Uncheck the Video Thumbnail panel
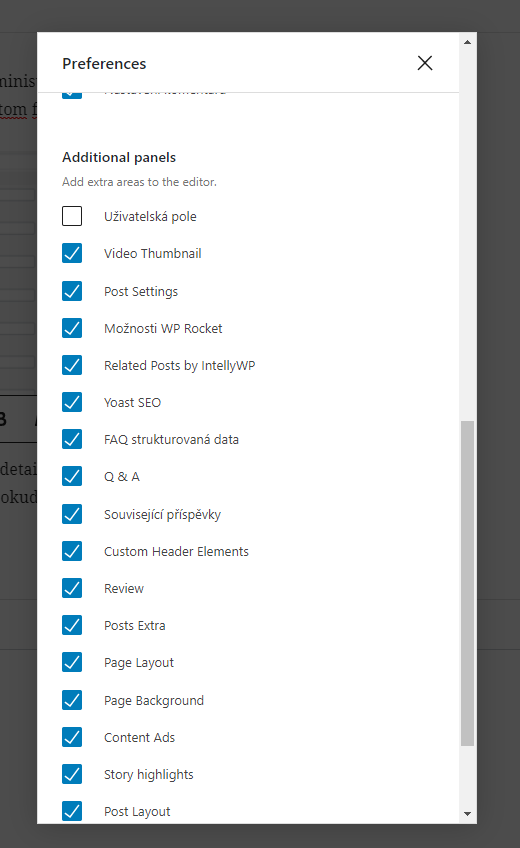The height and width of the screenshot is (848, 520). 72,253
